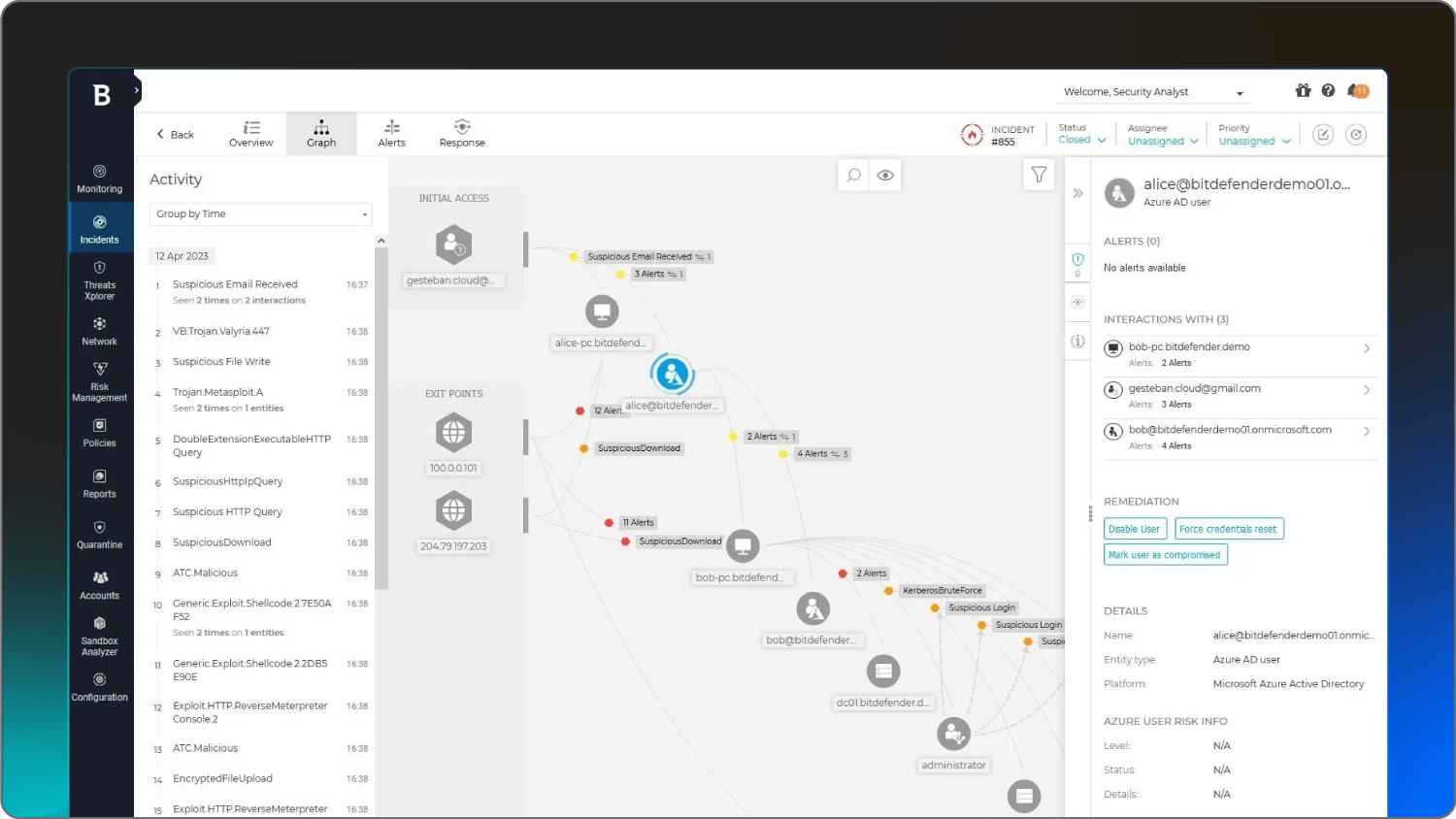Click the notification bell showing 11 alerts
This screenshot has width=1456, height=819.
1358,90
